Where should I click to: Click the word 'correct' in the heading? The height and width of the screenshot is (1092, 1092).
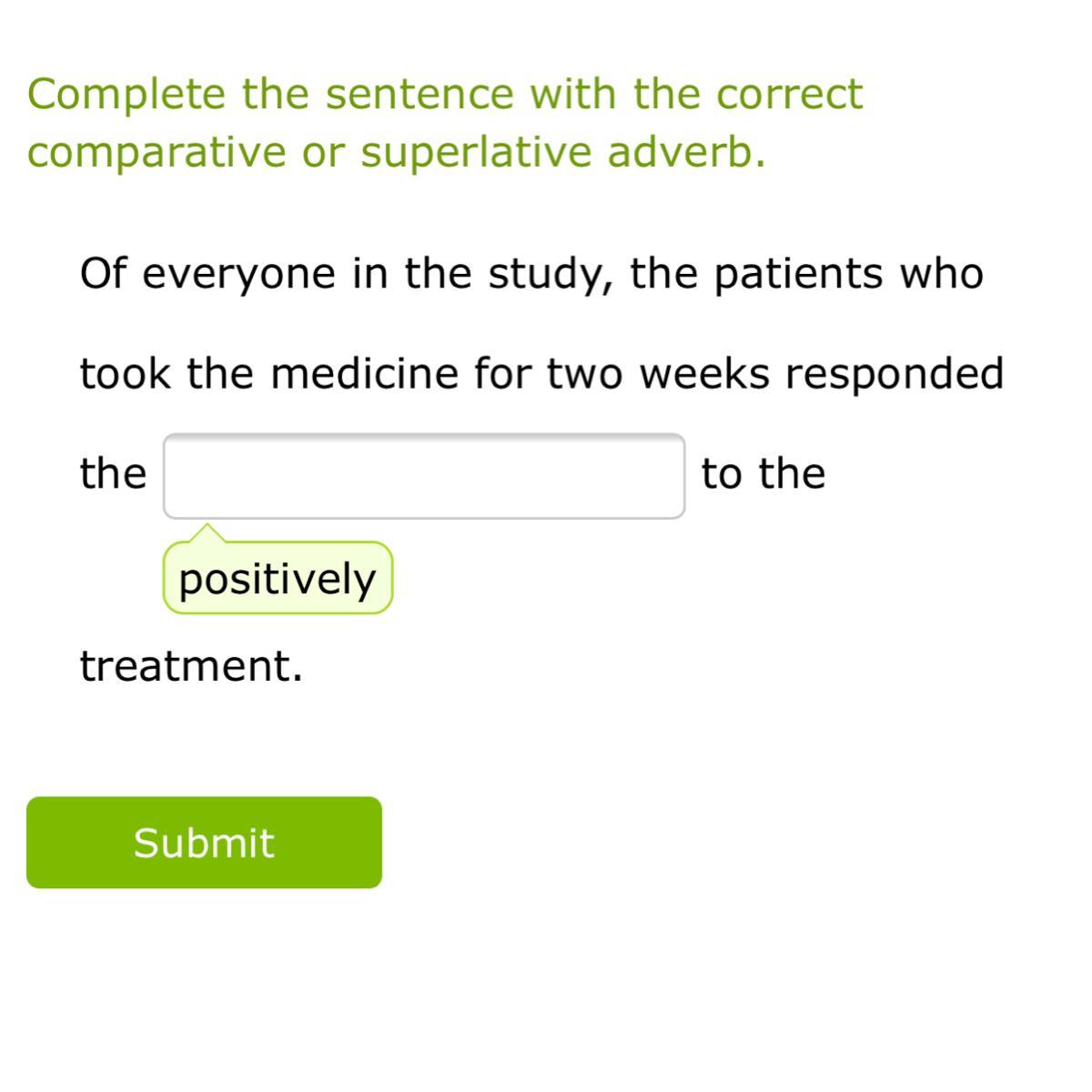(788, 94)
